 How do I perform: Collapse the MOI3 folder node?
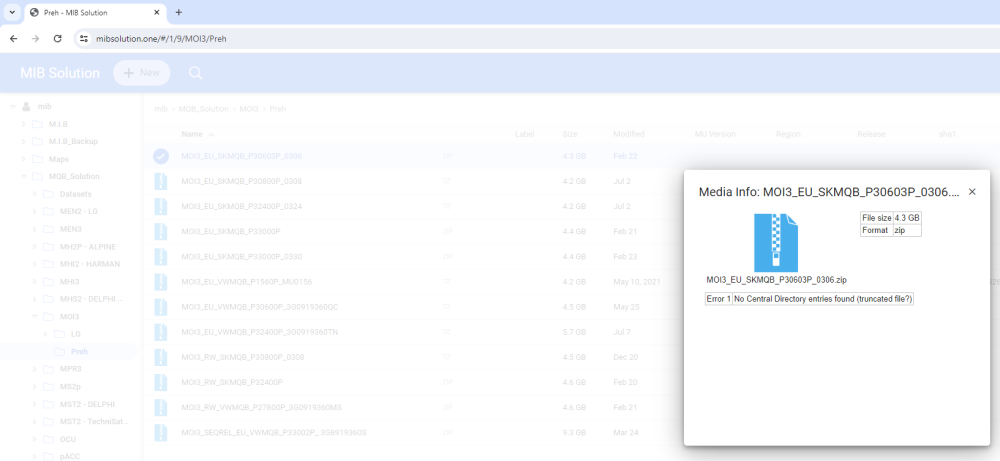pyautogui.click(x=35, y=317)
